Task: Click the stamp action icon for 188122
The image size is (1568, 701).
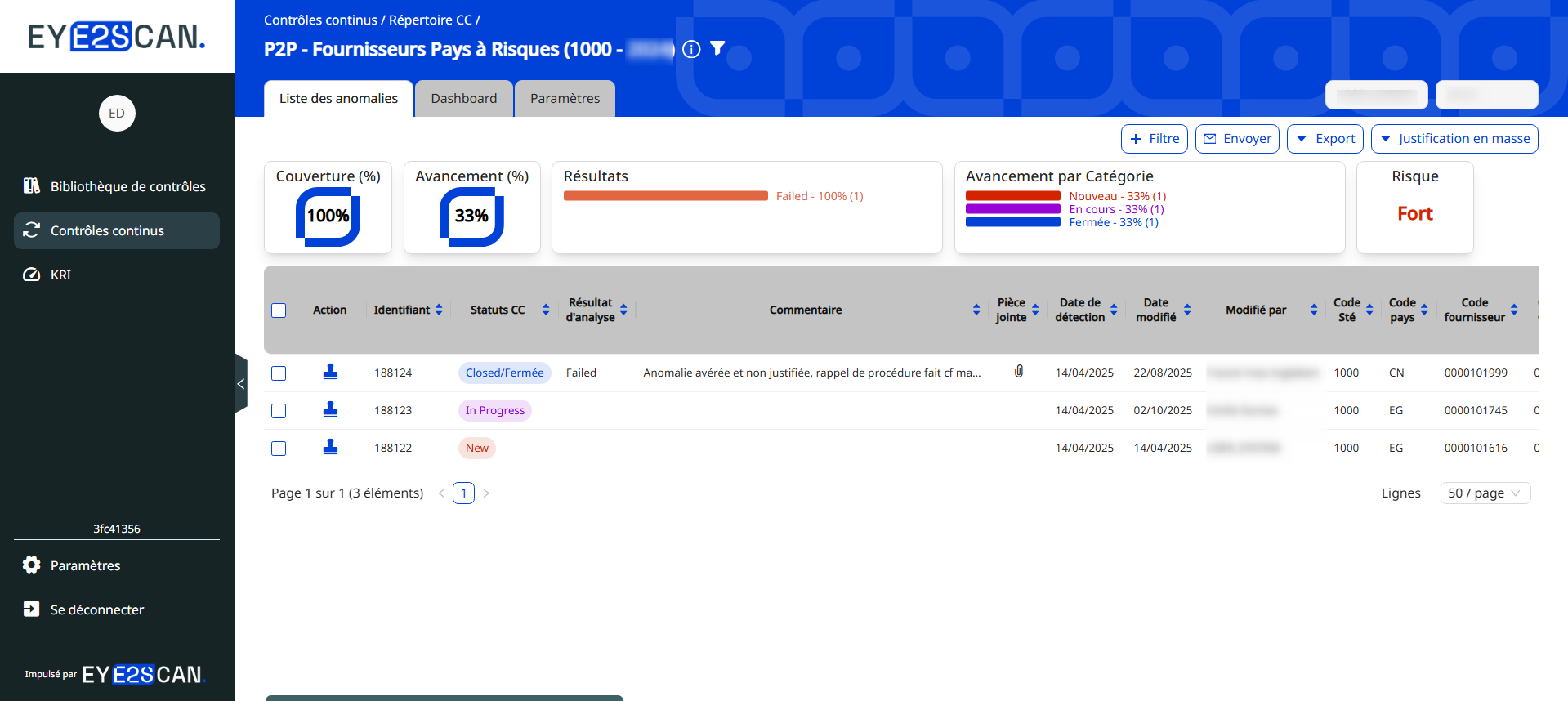Action: tap(330, 447)
